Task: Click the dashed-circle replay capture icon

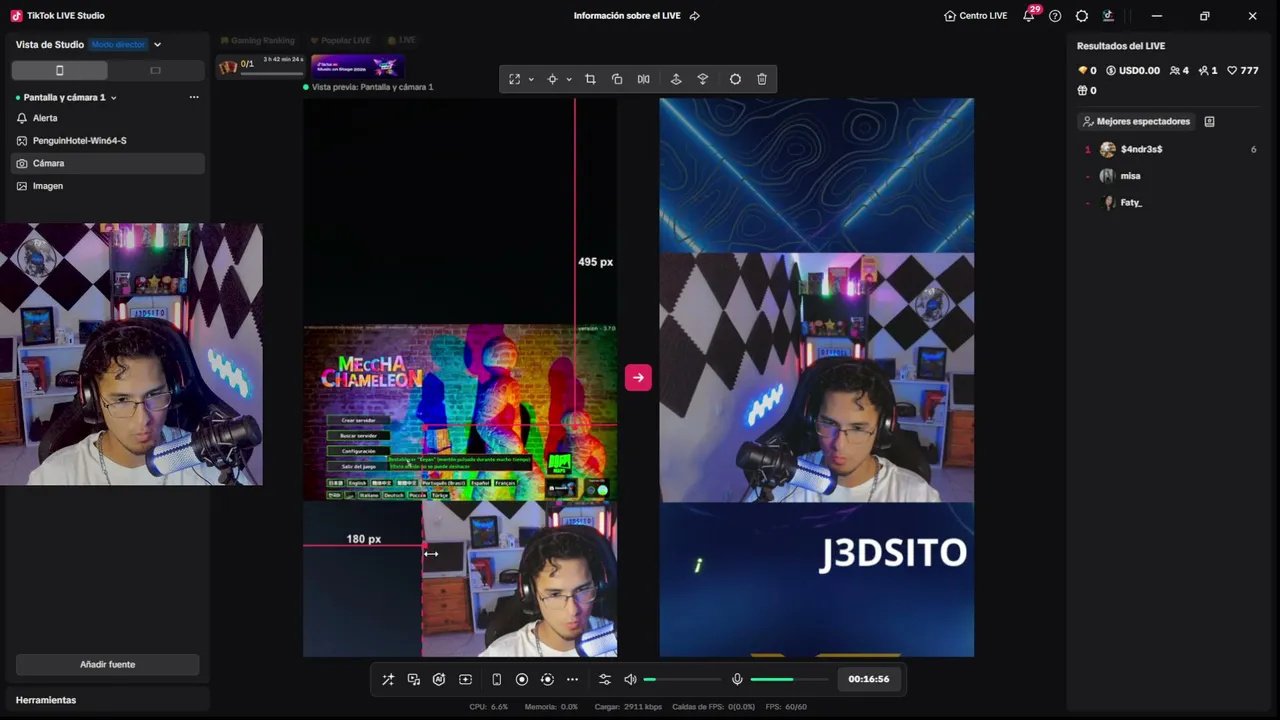Action: 547,680
